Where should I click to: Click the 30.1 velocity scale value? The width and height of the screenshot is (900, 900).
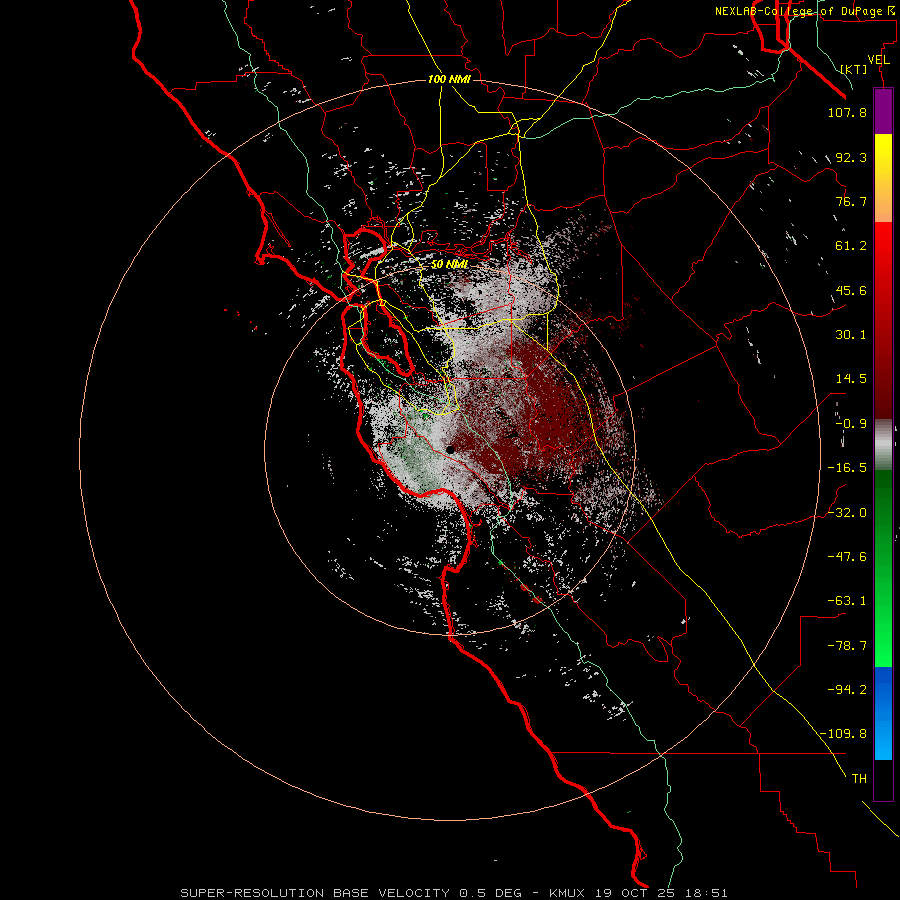pyautogui.click(x=851, y=335)
